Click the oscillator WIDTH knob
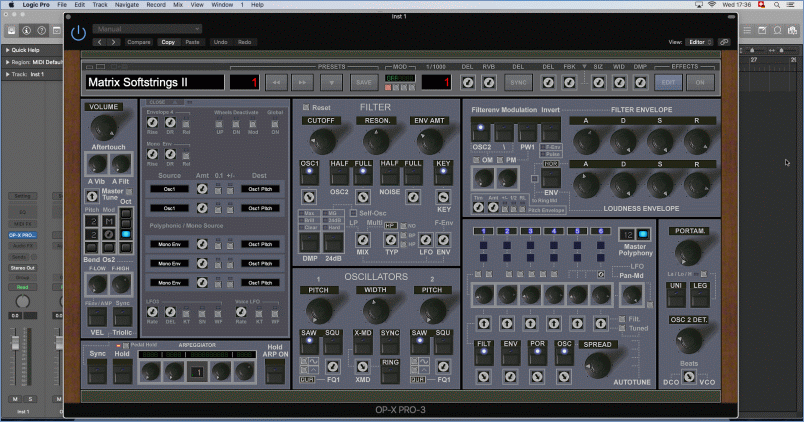This screenshot has width=804, height=422. 375,311
